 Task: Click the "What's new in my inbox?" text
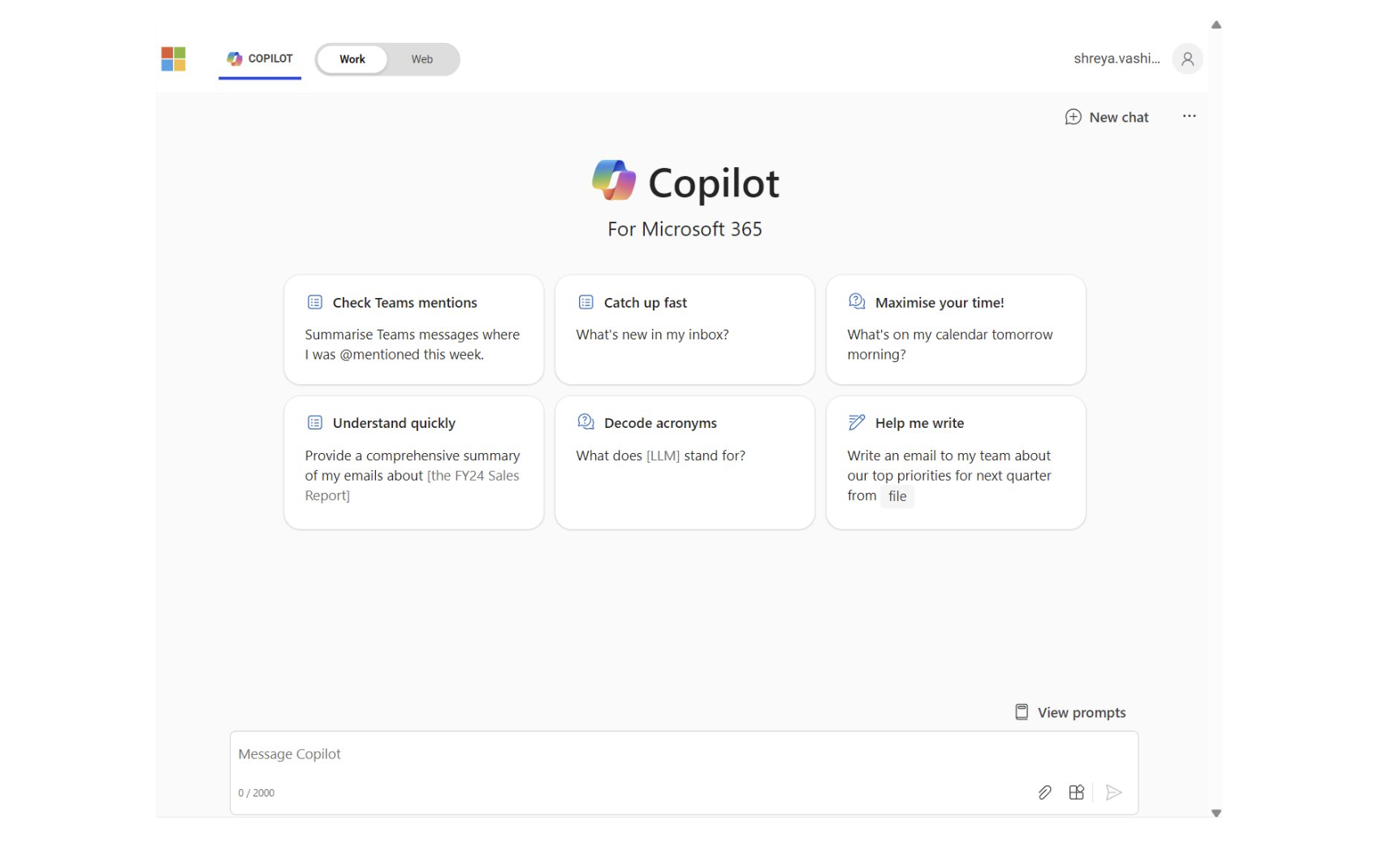652,335
